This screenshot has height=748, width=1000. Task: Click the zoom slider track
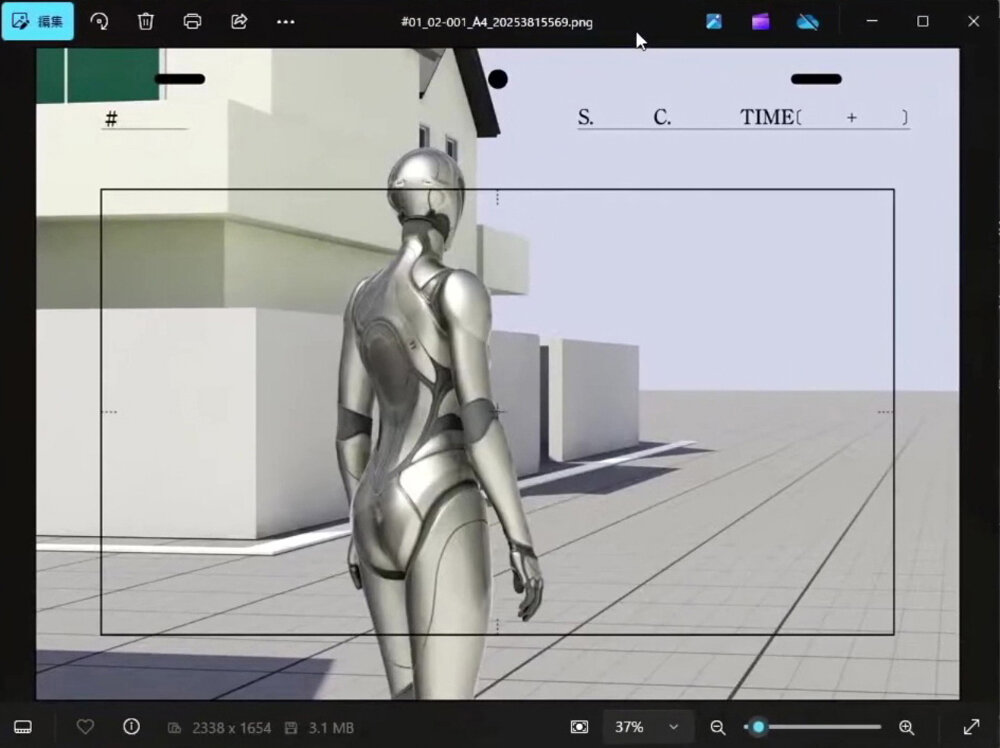pyautogui.click(x=820, y=727)
